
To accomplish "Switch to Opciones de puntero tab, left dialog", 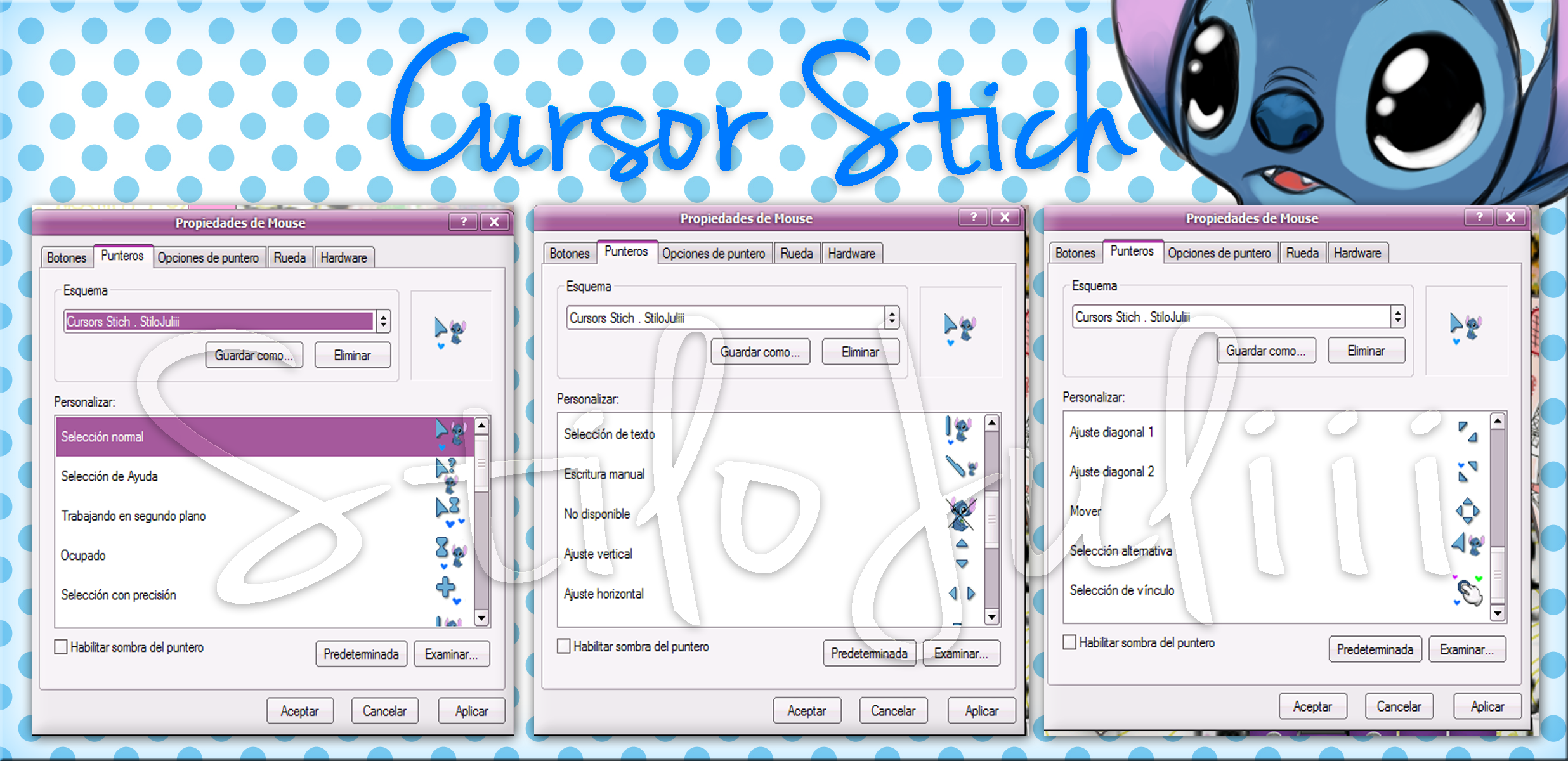I will point(208,257).
